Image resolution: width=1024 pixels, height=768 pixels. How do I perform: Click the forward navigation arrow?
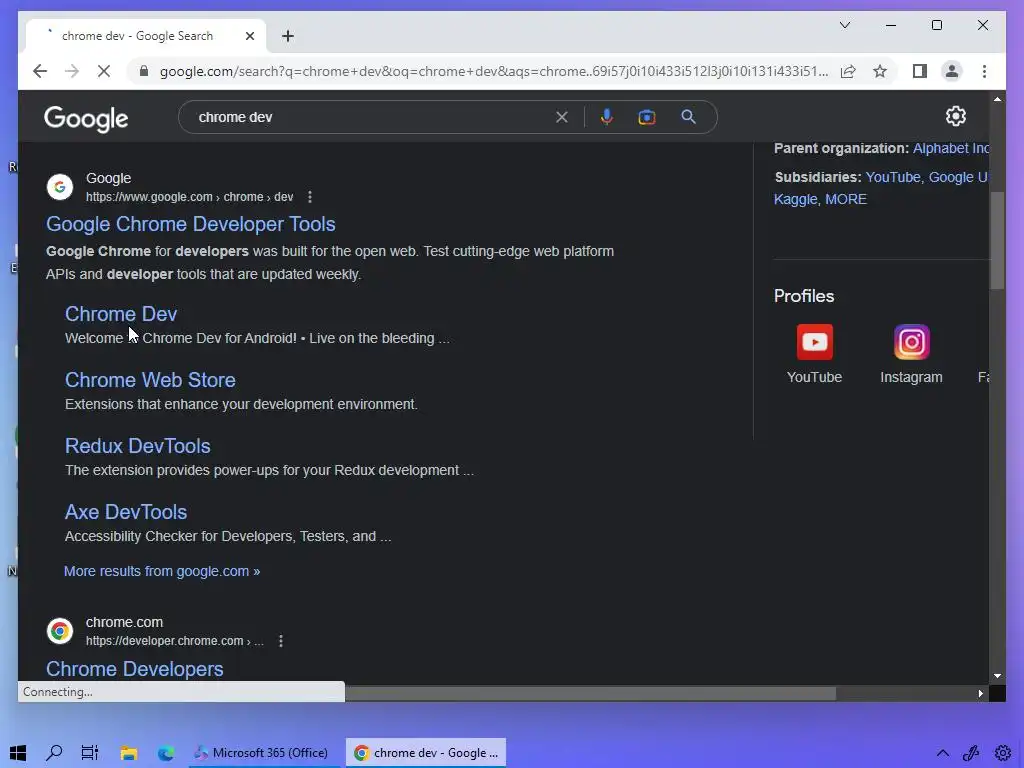pyautogui.click(x=72, y=71)
